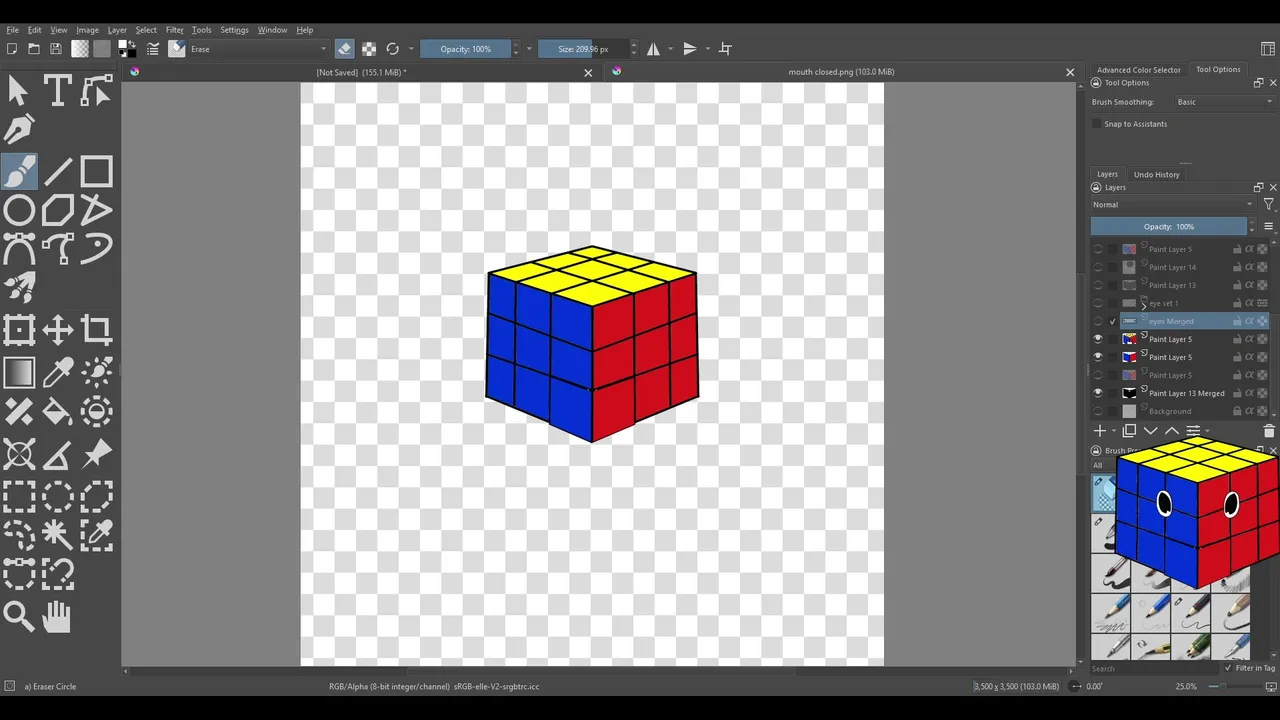Click the Save document icon
The height and width of the screenshot is (720, 1280).
(55, 49)
